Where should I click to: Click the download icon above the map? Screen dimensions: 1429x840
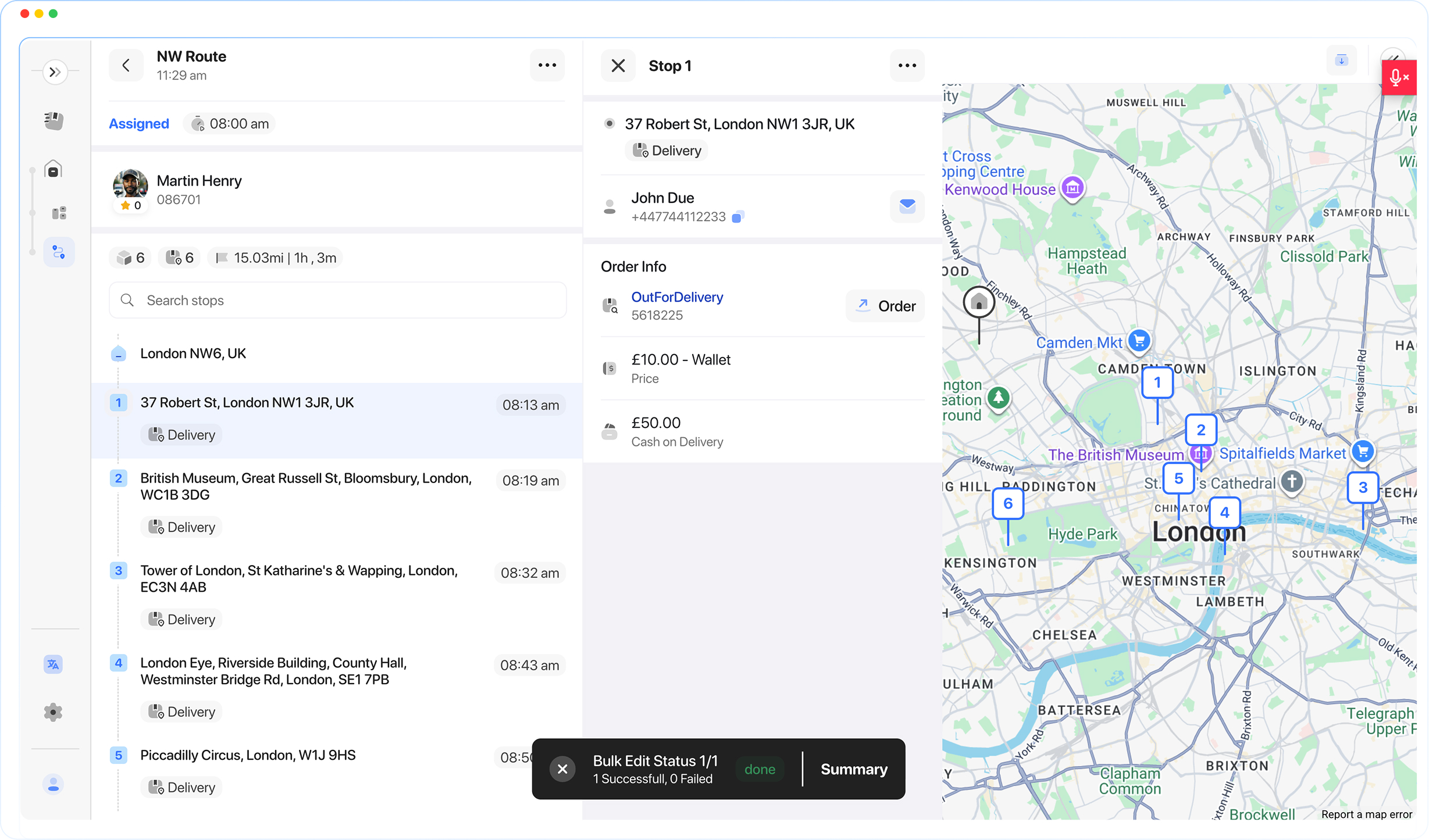(x=1341, y=60)
